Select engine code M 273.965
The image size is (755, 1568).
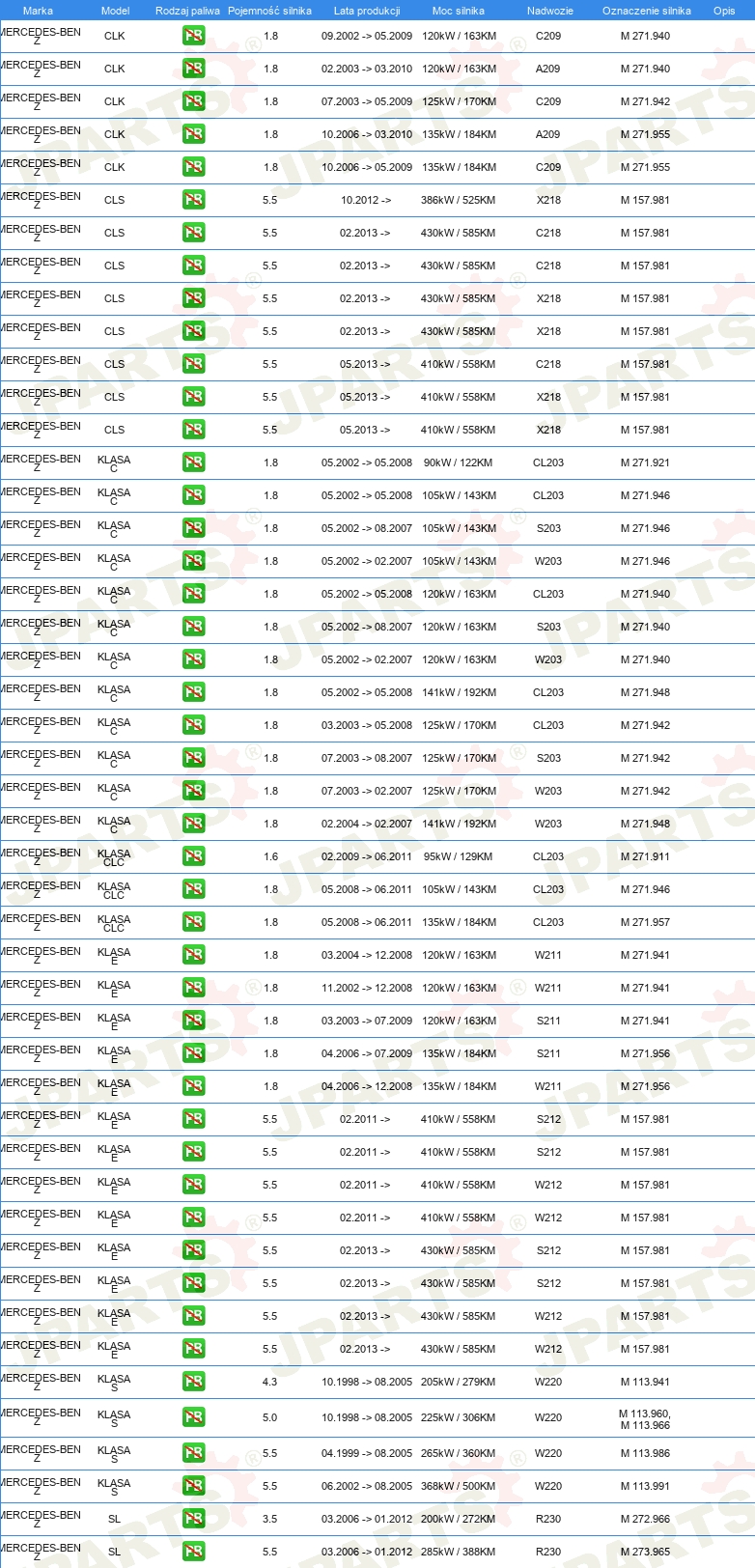pyautogui.click(x=645, y=1553)
